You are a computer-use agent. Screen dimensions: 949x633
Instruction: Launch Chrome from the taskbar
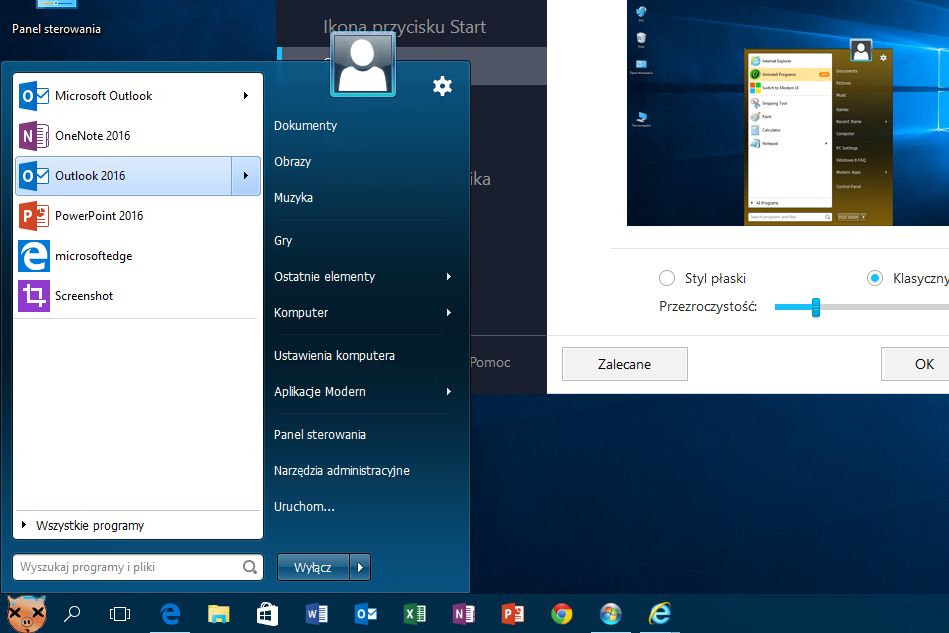click(x=562, y=614)
